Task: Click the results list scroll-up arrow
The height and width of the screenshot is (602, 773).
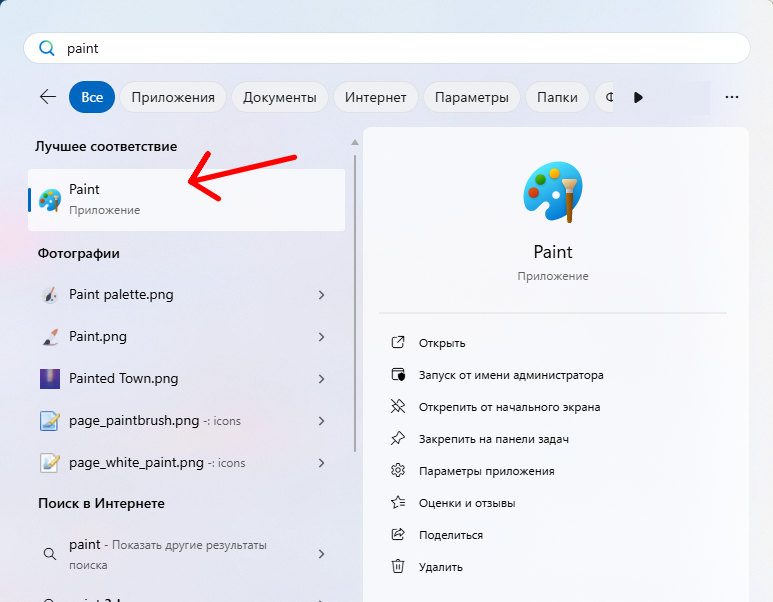Action: click(x=354, y=142)
